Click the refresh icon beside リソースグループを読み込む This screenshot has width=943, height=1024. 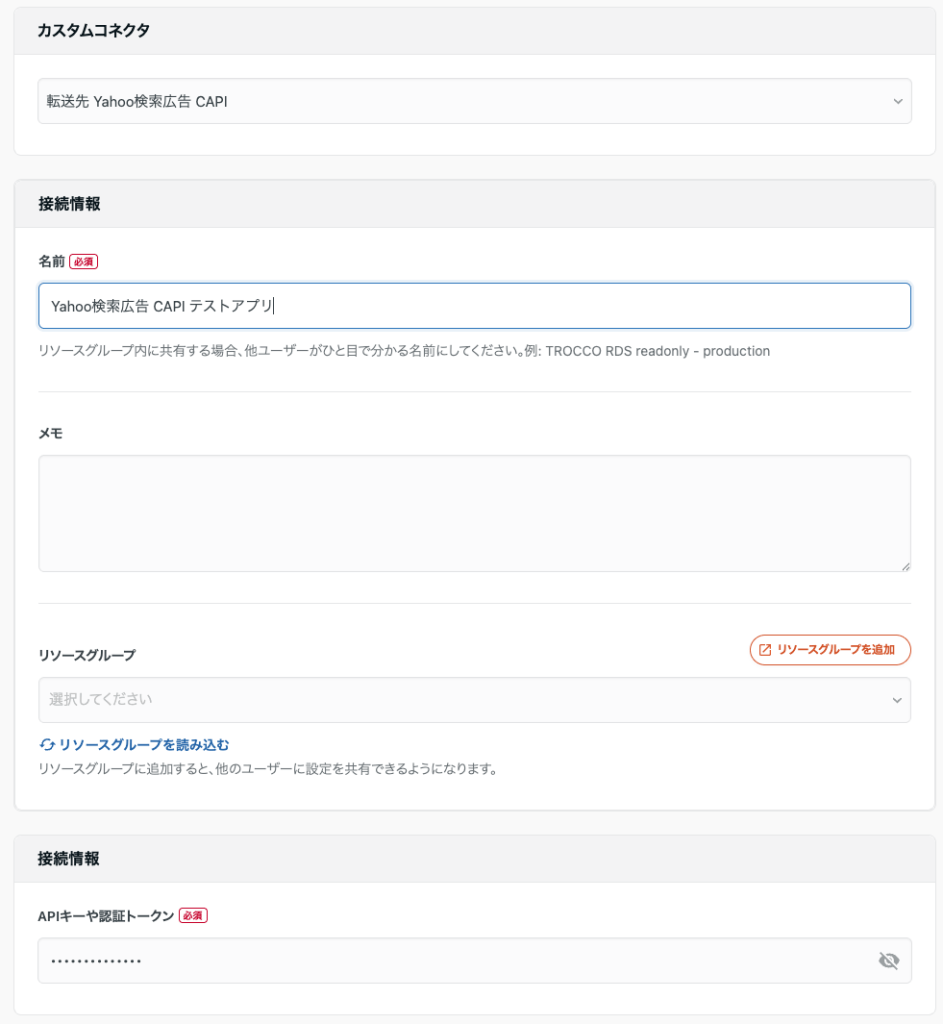(x=47, y=745)
